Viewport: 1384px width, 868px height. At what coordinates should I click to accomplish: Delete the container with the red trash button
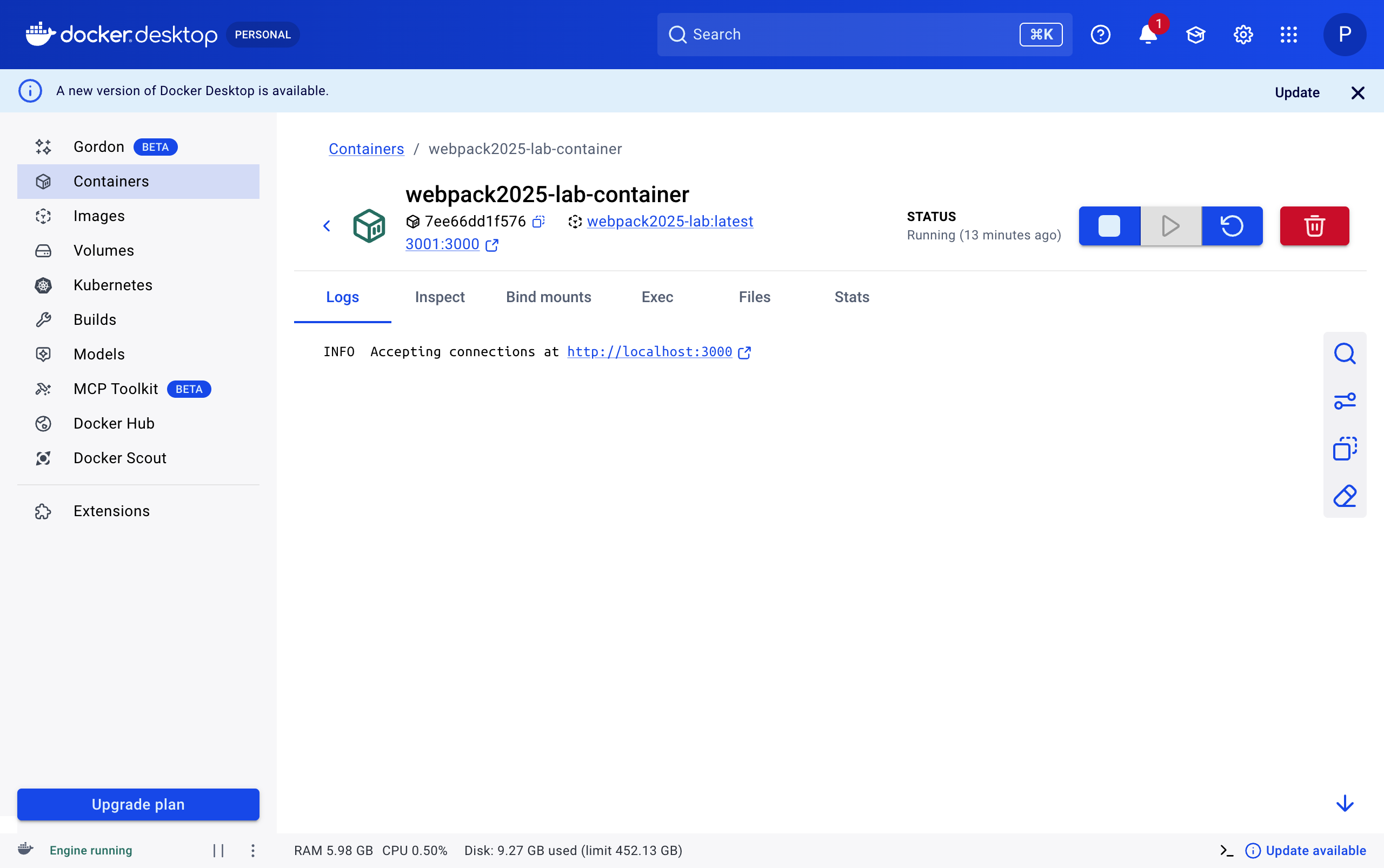tap(1314, 225)
